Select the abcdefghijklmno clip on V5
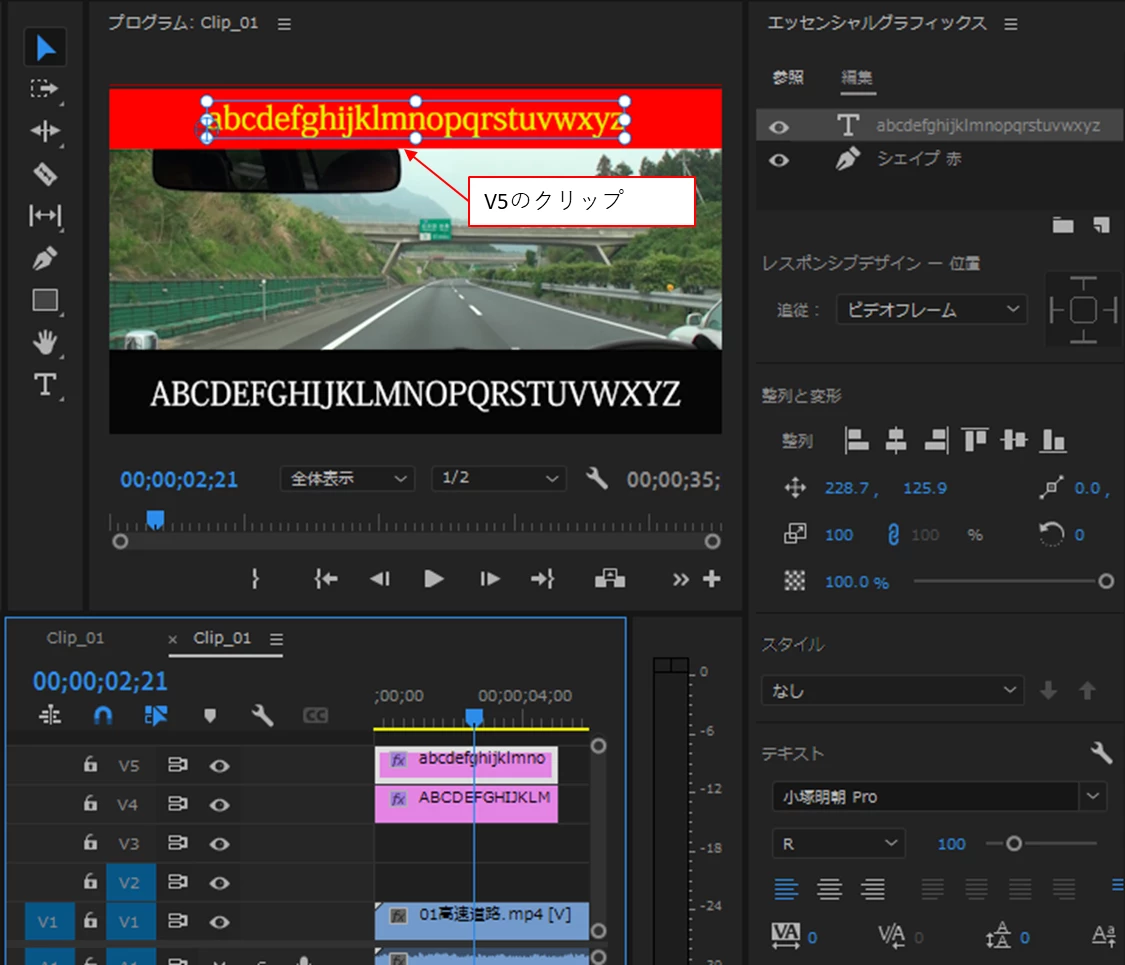This screenshot has width=1125, height=965. click(x=466, y=765)
